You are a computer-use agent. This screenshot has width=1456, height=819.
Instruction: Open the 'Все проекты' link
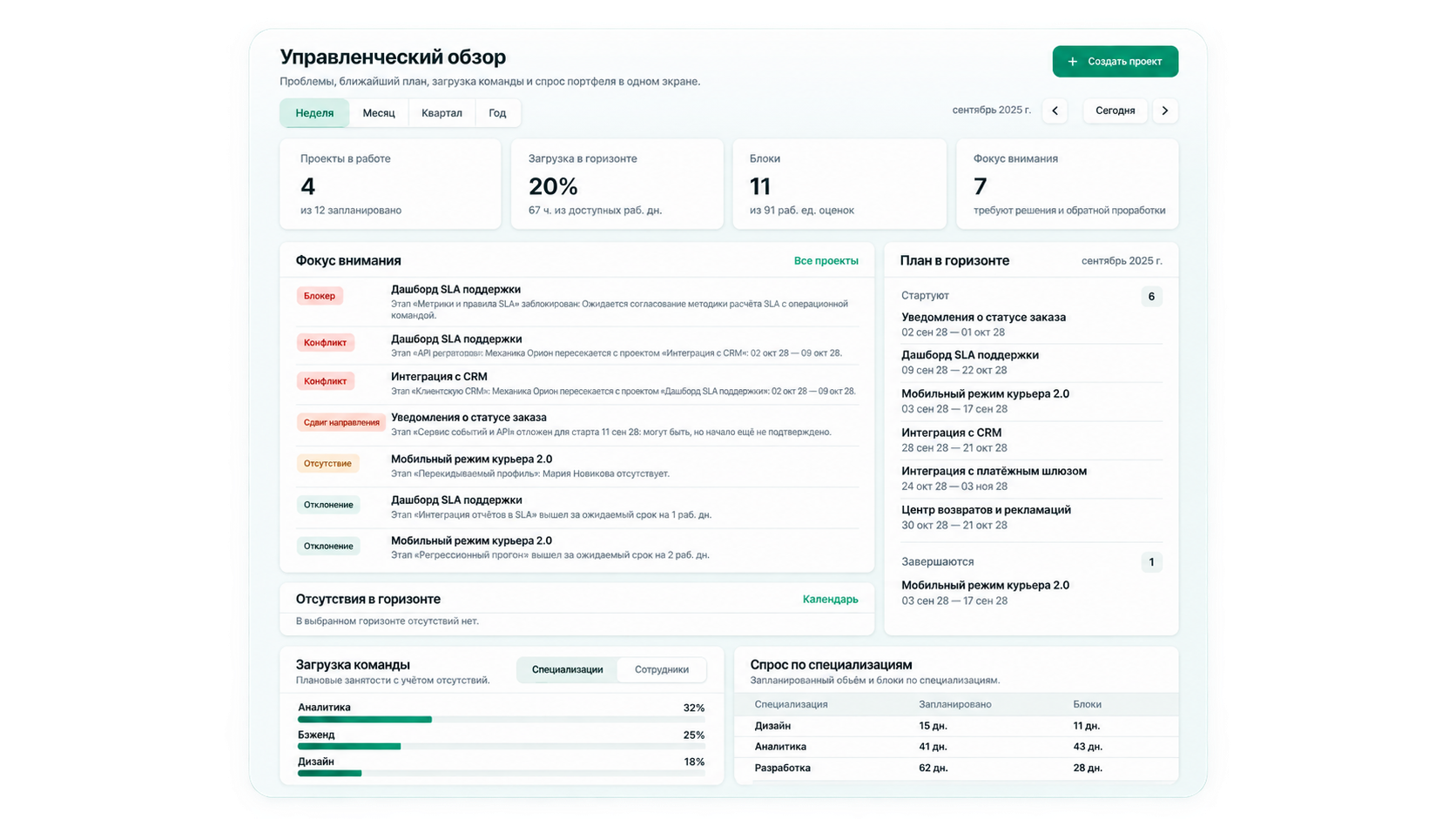pos(826,261)
